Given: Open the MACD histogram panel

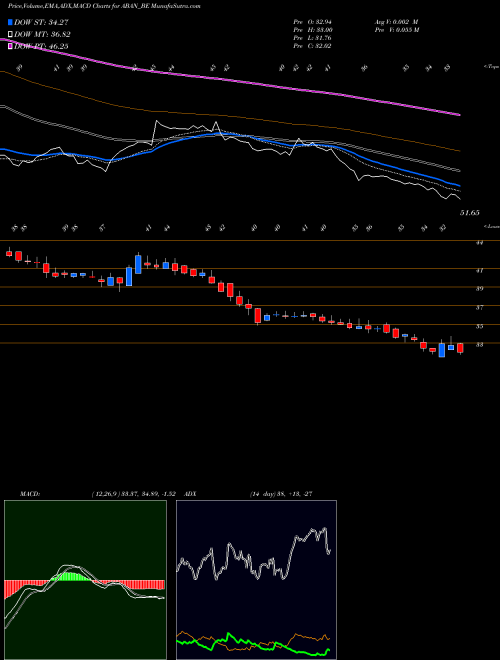Looking at the screenshot, I should 85,580.
